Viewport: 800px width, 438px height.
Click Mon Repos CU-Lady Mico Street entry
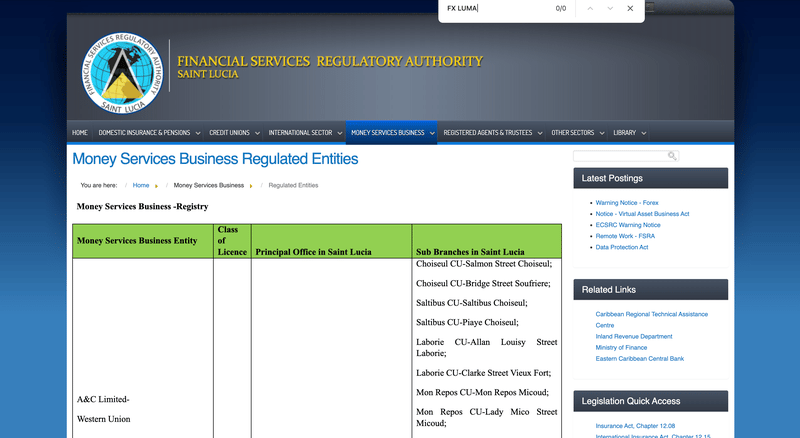click(x=486, y=418)
